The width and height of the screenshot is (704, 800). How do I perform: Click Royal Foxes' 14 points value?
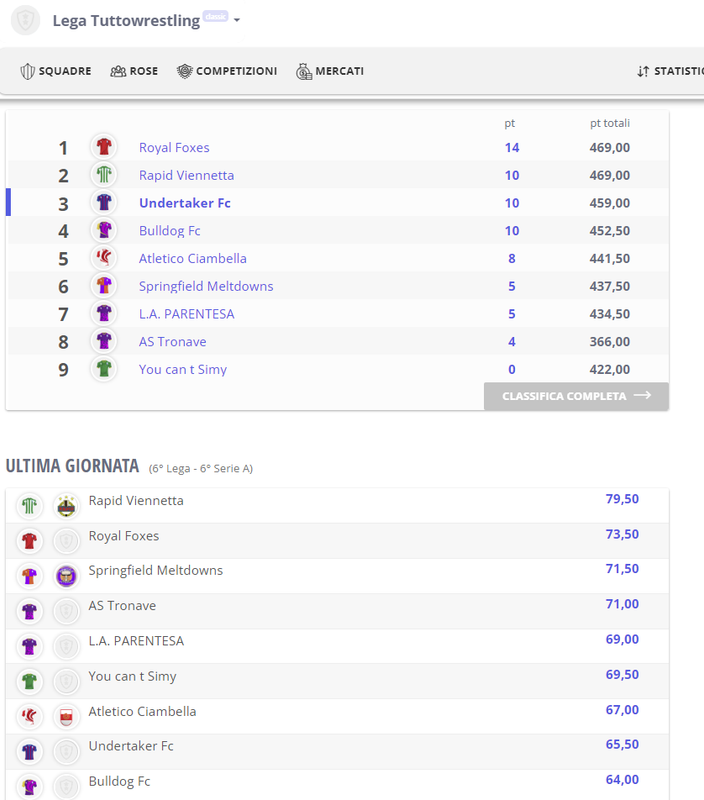click(x=512, y=147)
